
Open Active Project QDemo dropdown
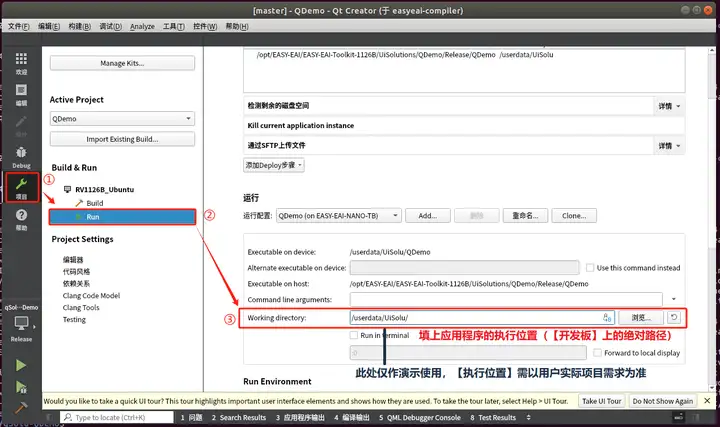pos(122,118)
